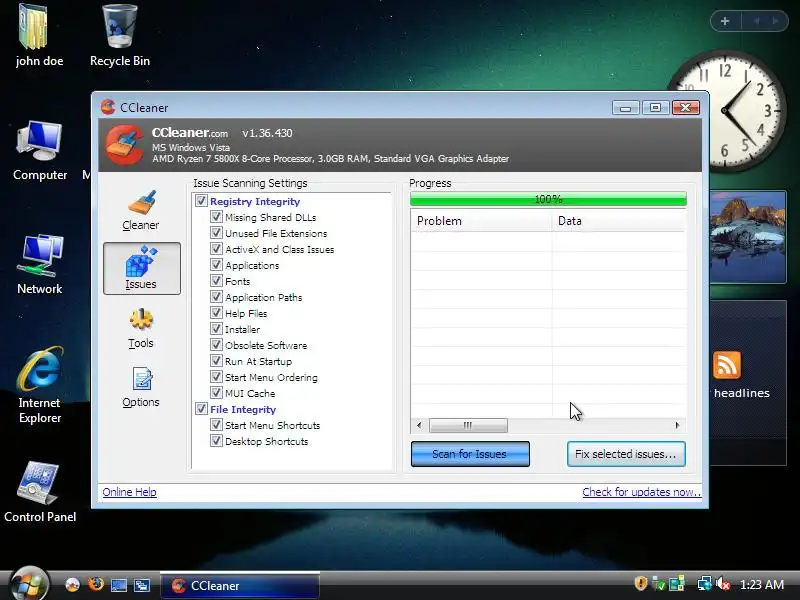
Task: Uncheck Installer option
Action: click(216, 329)
